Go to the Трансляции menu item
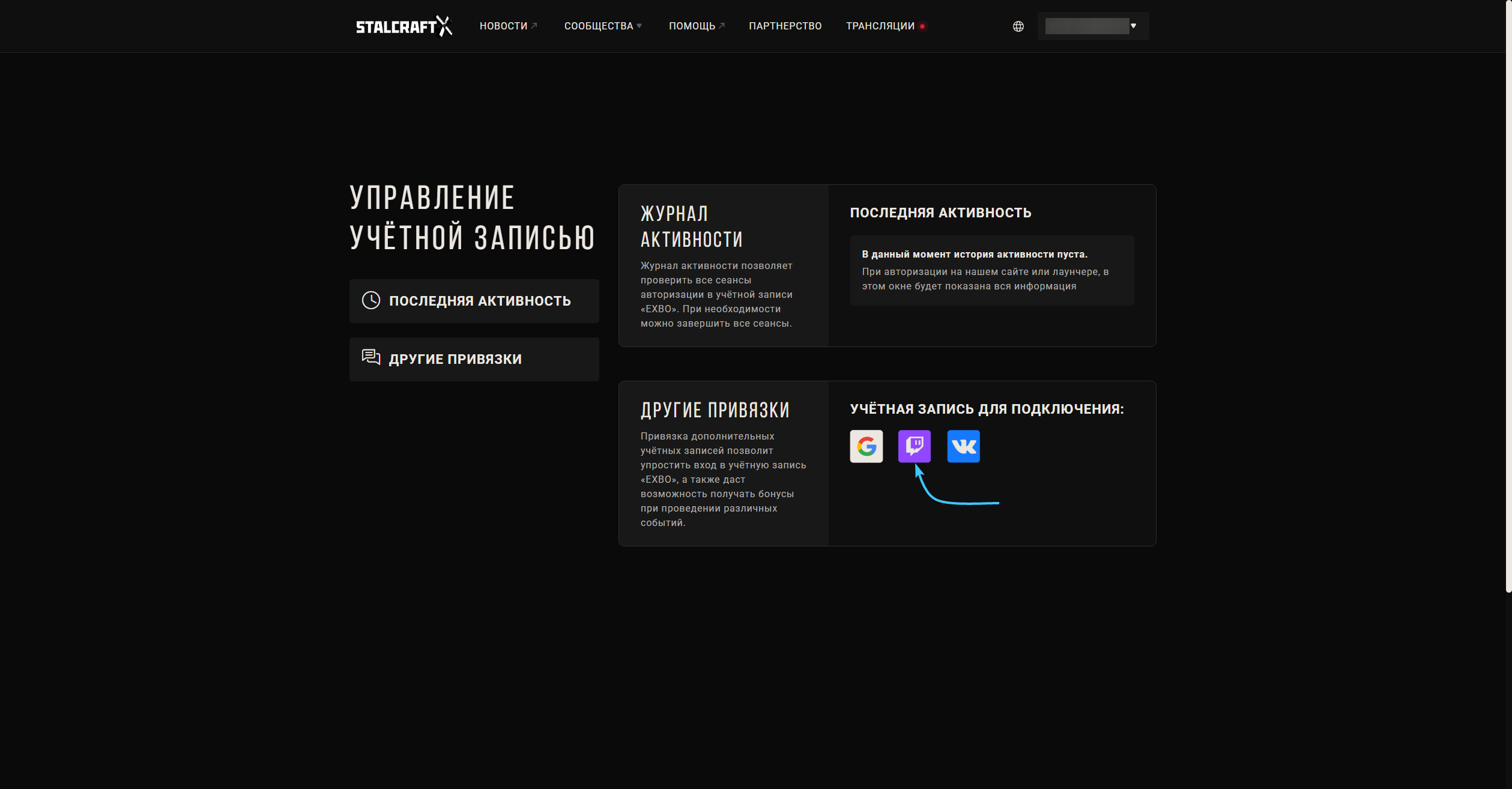This screenshot has width=1512, height=789. click(x=880, y=26)
